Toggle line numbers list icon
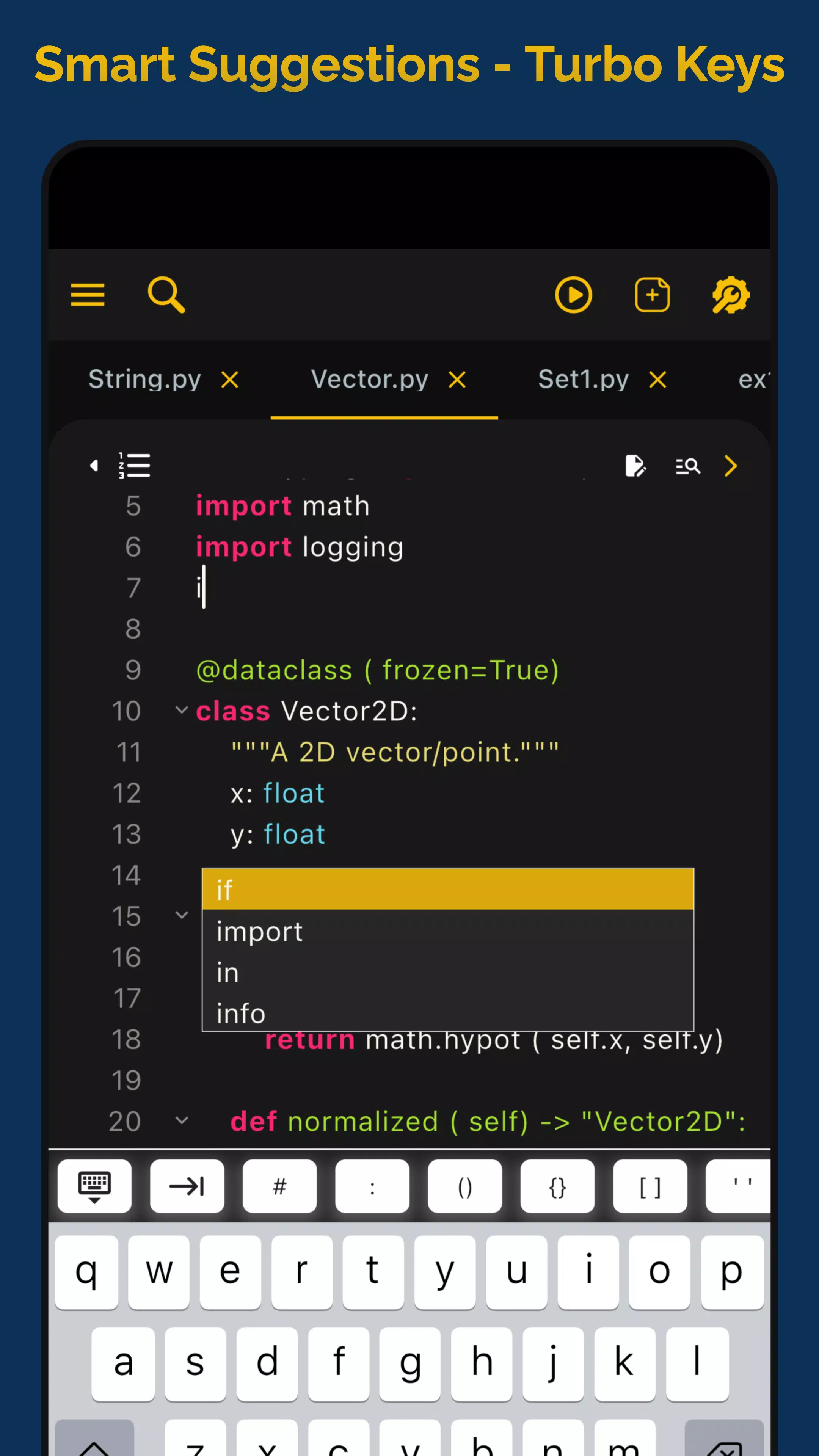 click(135, 466)
